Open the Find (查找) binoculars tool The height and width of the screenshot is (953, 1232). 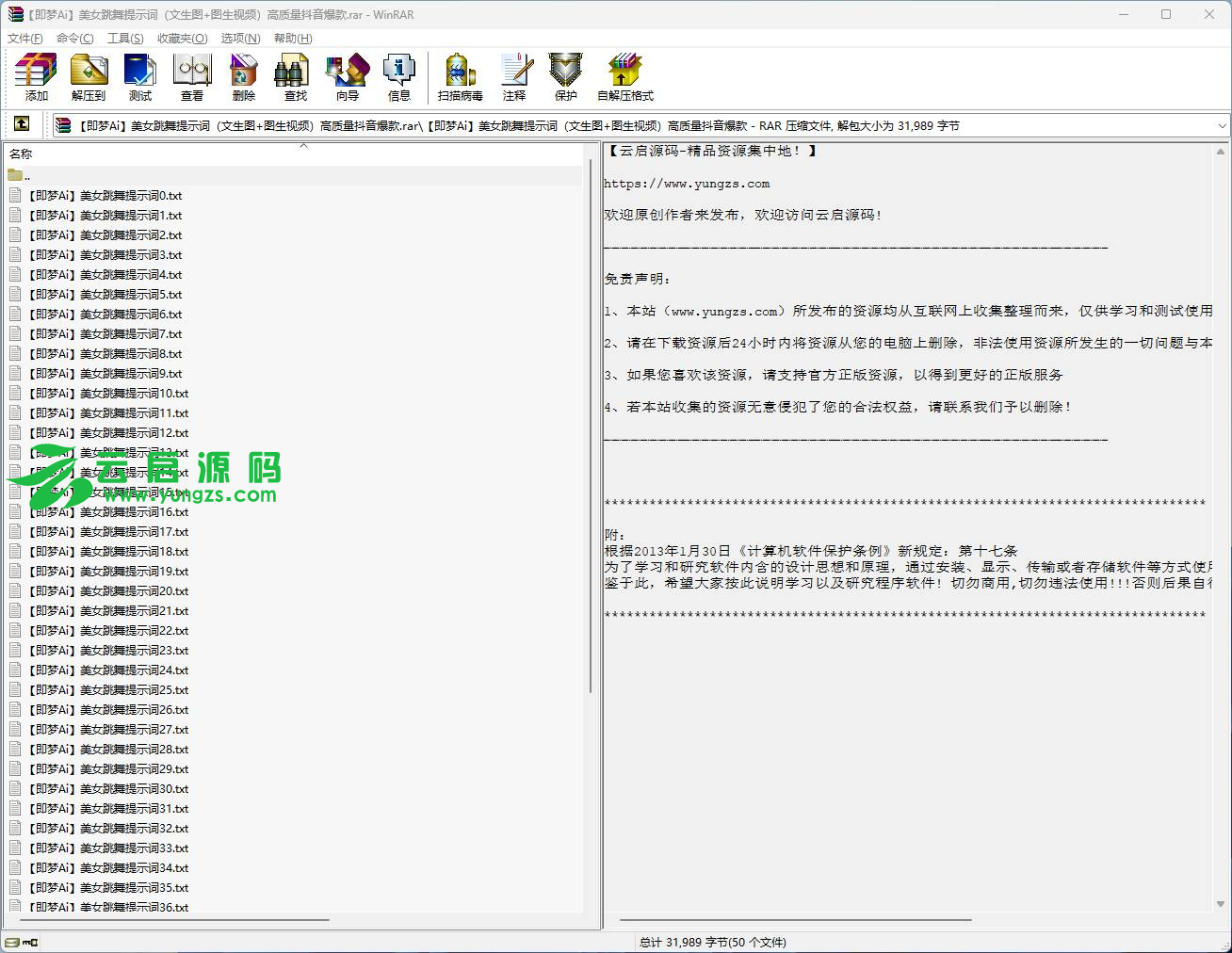pyautogui.click(x=295, y=77)
